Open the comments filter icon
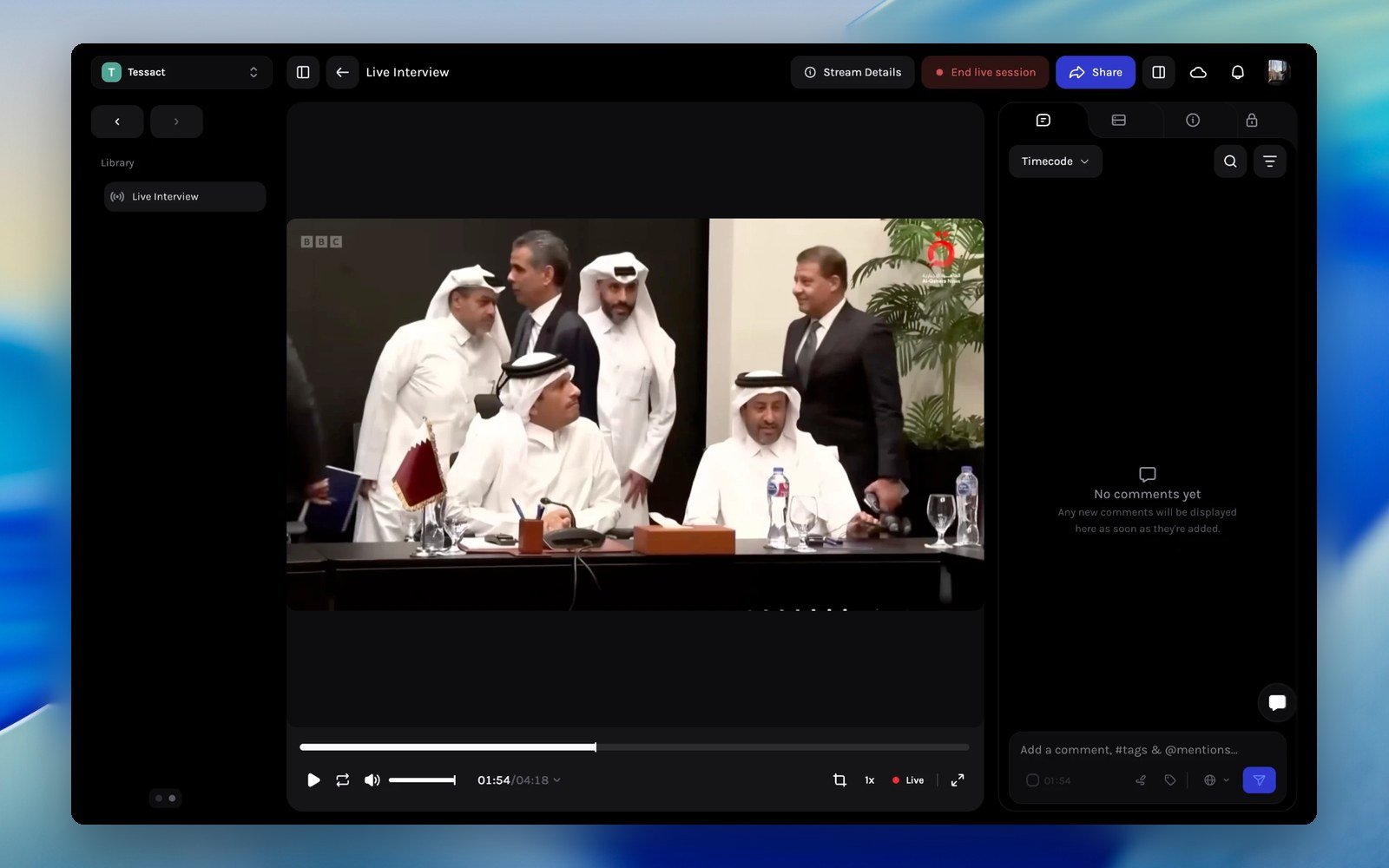This screenshot has height=868, width=1389. click(x=1270, y=161)
